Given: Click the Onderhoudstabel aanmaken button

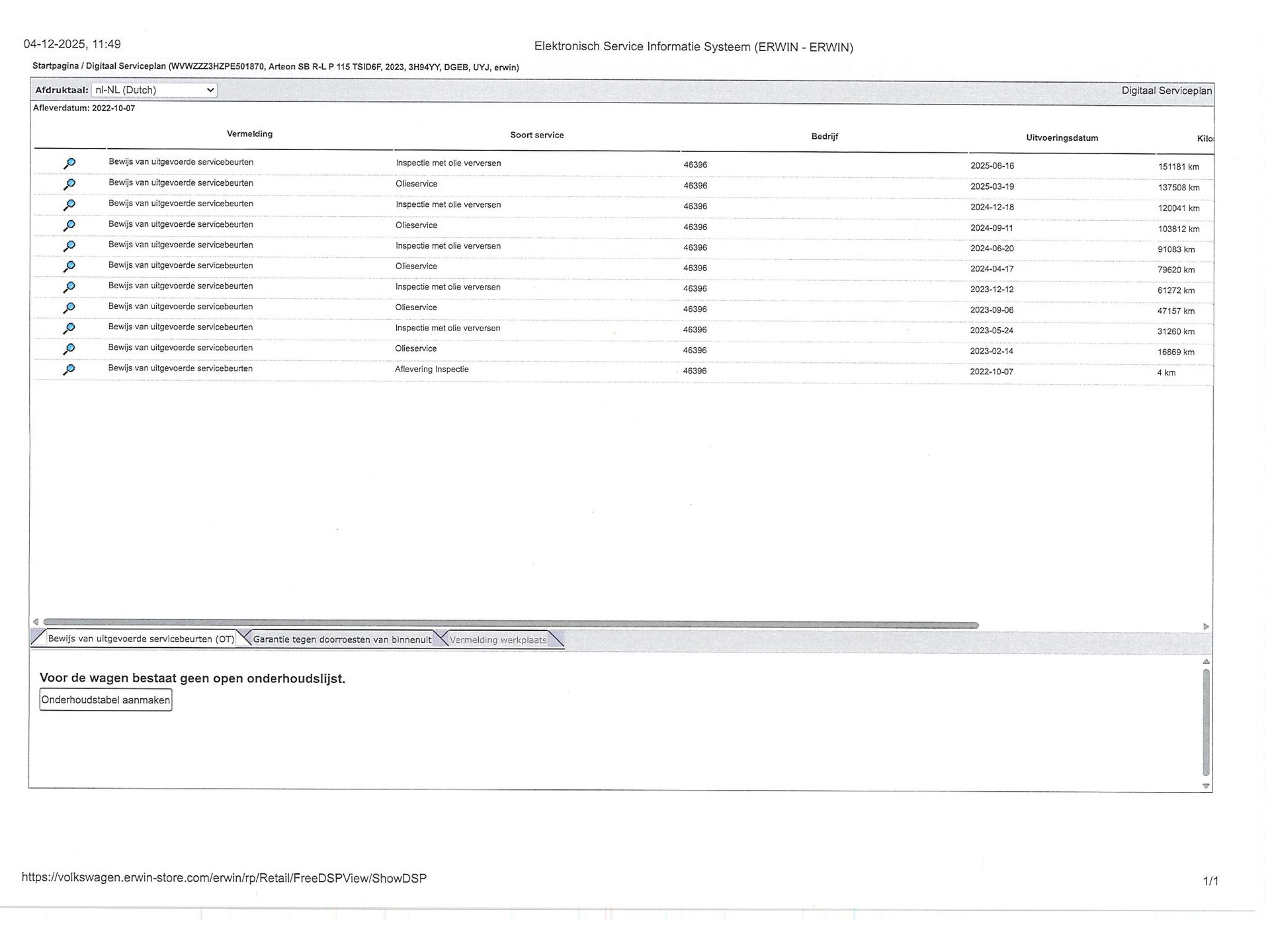Looking at the screenshot, I should pyautogui.click(x=106, y=700).
